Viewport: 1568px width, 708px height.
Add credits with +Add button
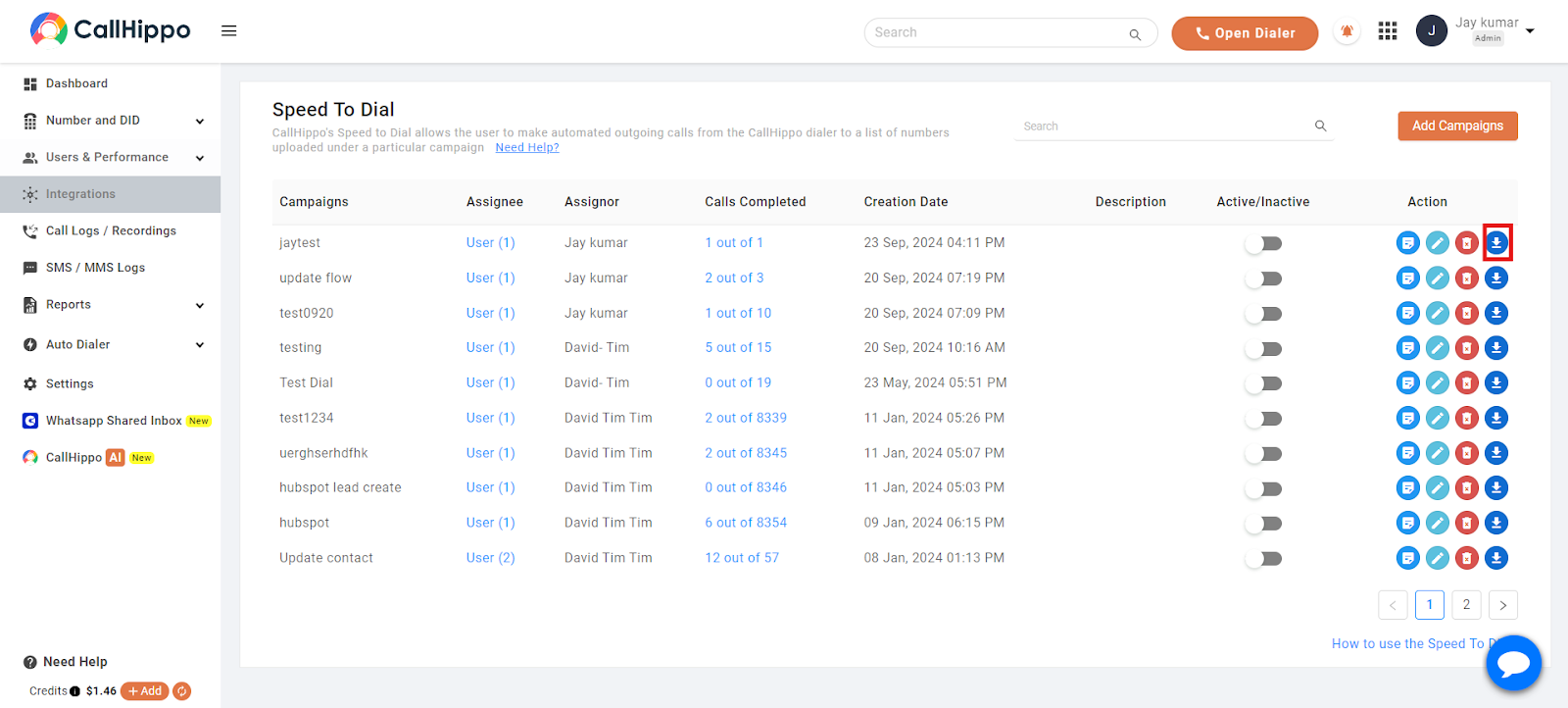pos(145,691)
